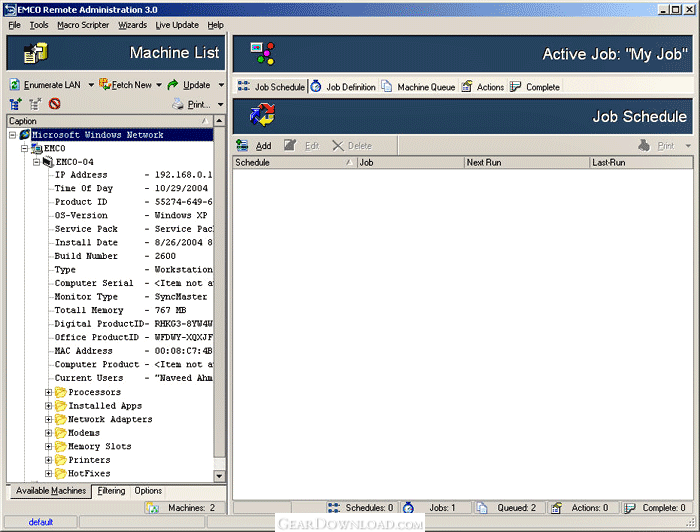Open the Macro Scripter menu
The width and height of the screenshot is (700, 532).
click(83, 25)
